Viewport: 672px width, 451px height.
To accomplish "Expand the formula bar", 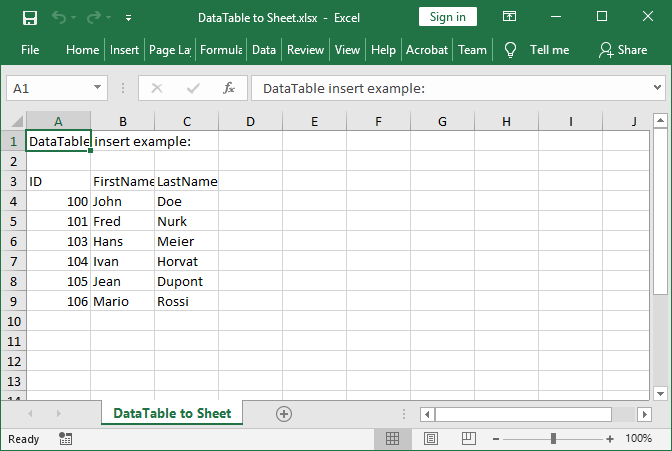I will pos(657,88).
